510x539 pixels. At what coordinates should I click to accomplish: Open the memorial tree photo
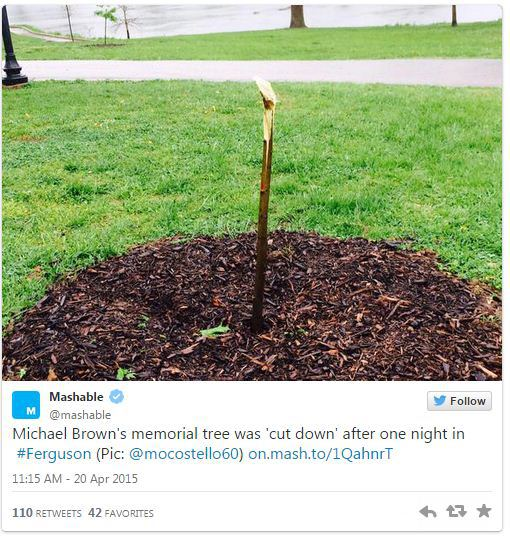[x=252, y=192]
